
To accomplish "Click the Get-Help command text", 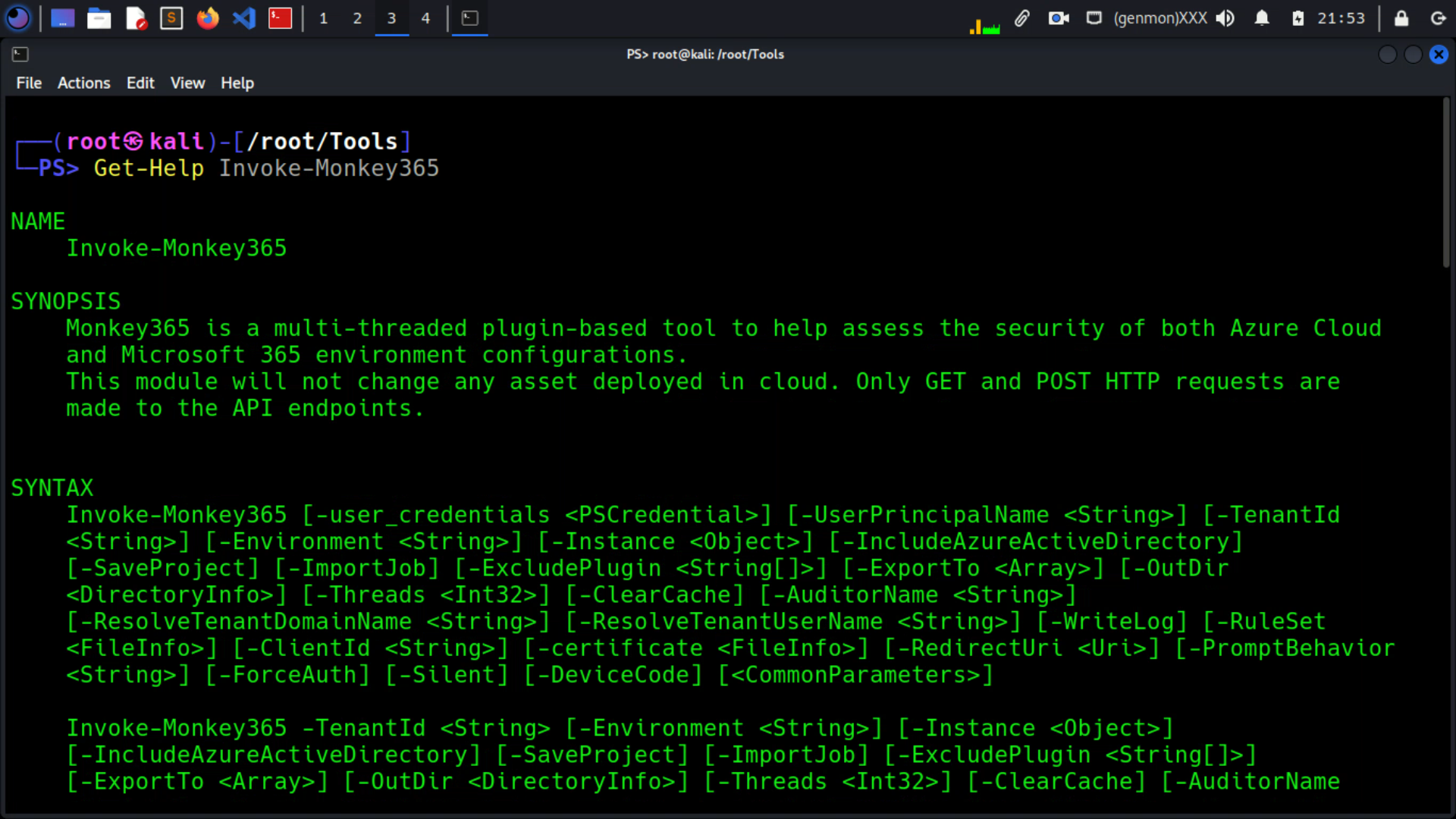I will (x=149, y=168).
